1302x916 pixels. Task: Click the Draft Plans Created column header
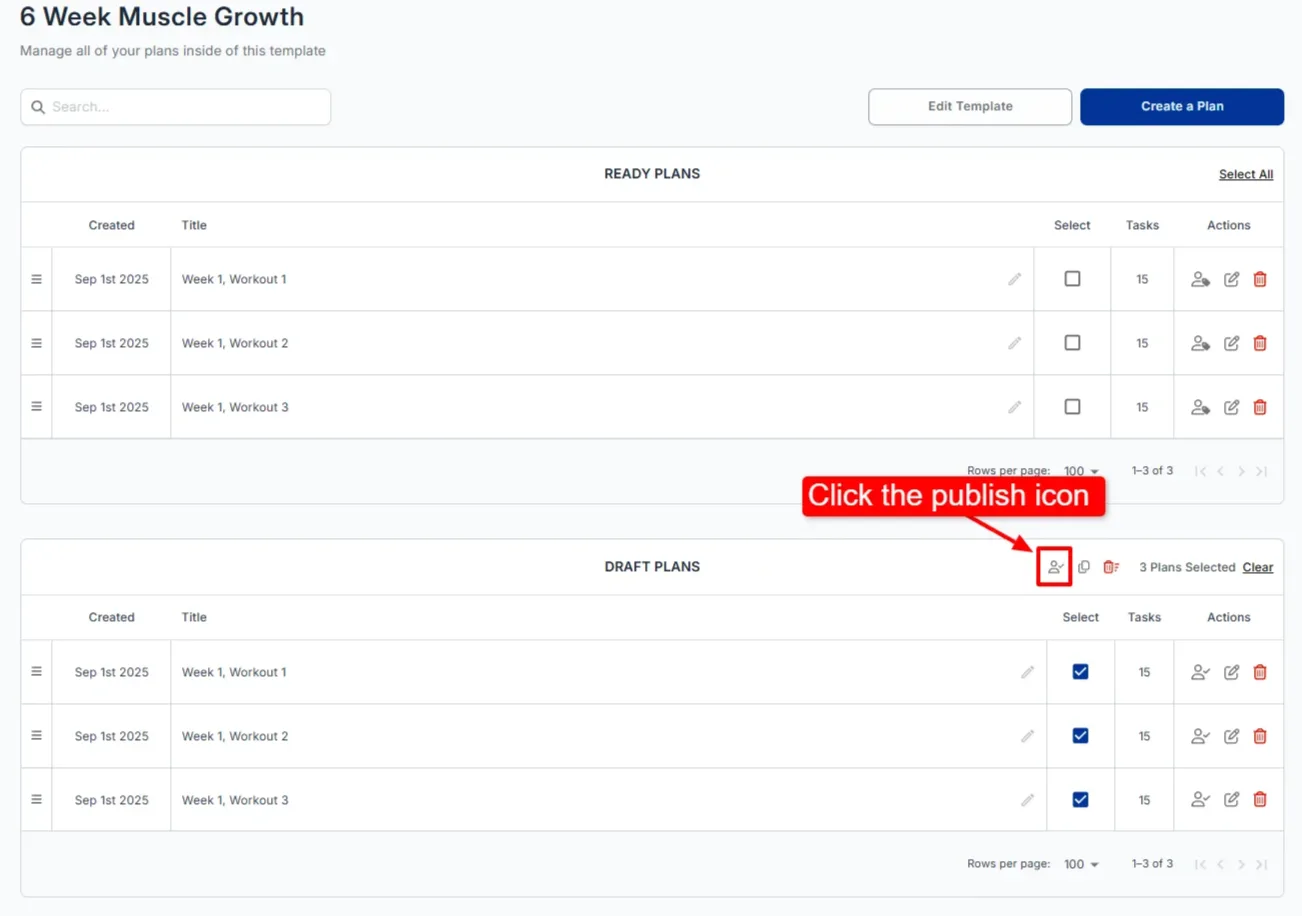111,618
